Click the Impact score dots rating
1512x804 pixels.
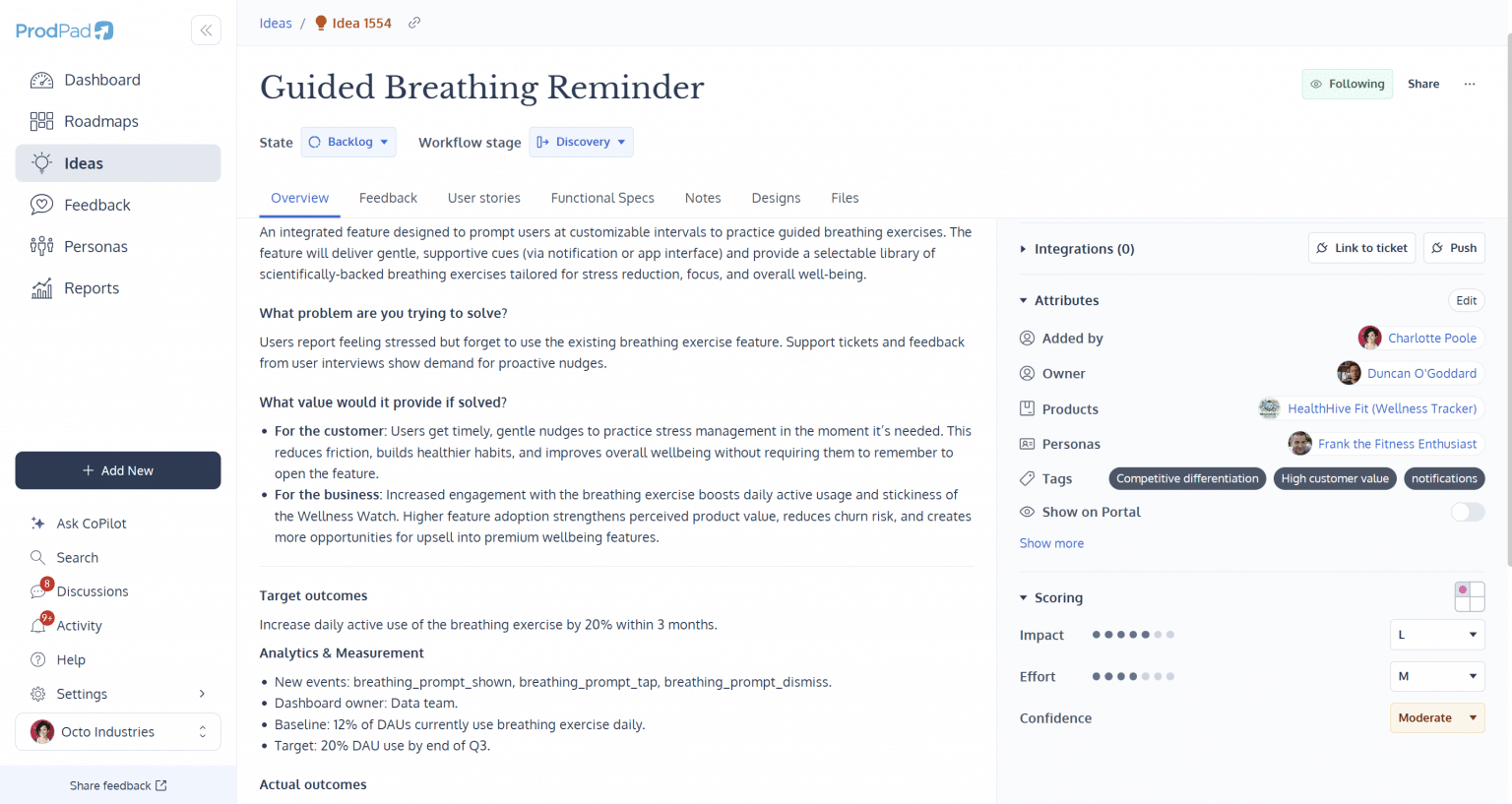pos(1133,635)
